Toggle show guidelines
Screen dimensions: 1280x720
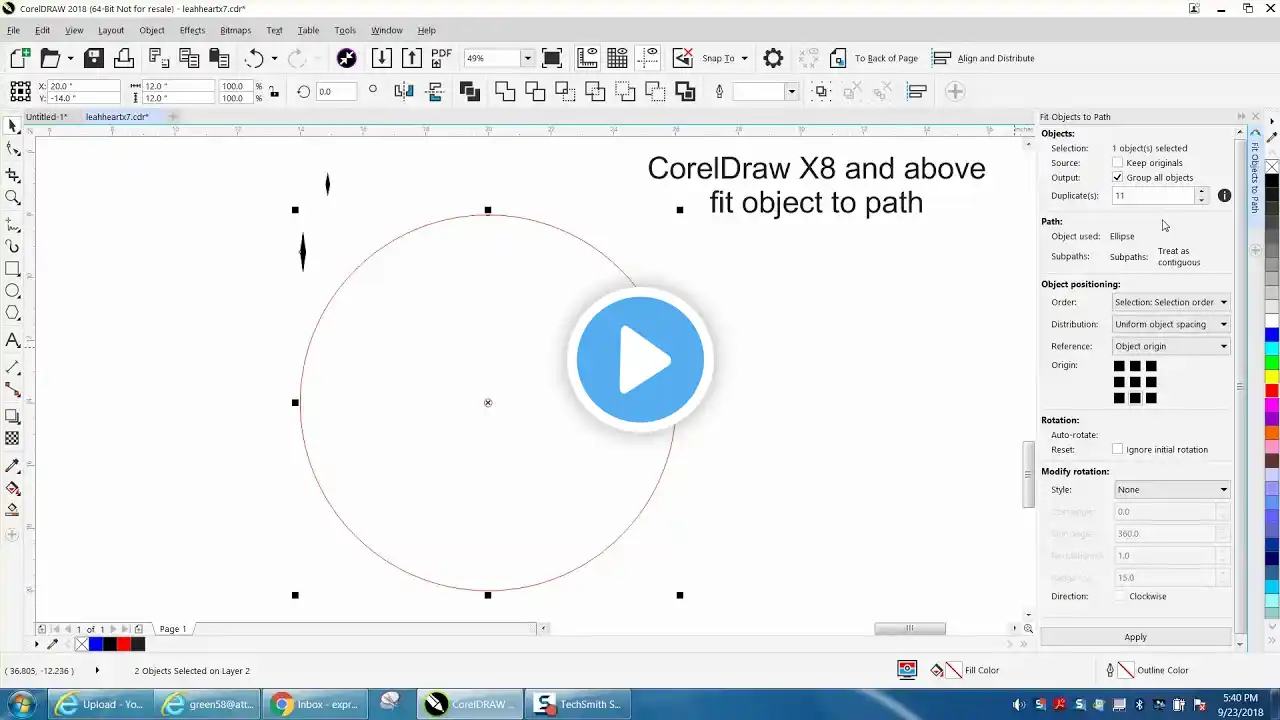coord(648,58)
